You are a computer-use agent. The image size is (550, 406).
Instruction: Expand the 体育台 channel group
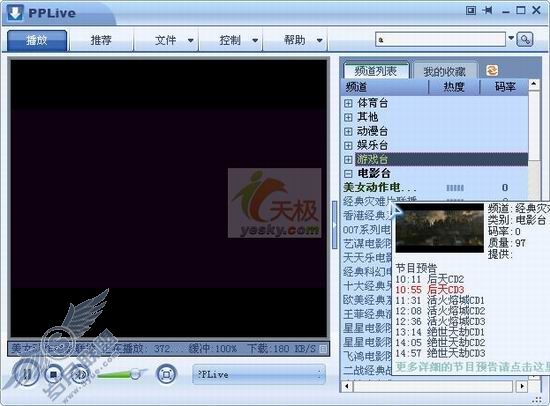348,103
